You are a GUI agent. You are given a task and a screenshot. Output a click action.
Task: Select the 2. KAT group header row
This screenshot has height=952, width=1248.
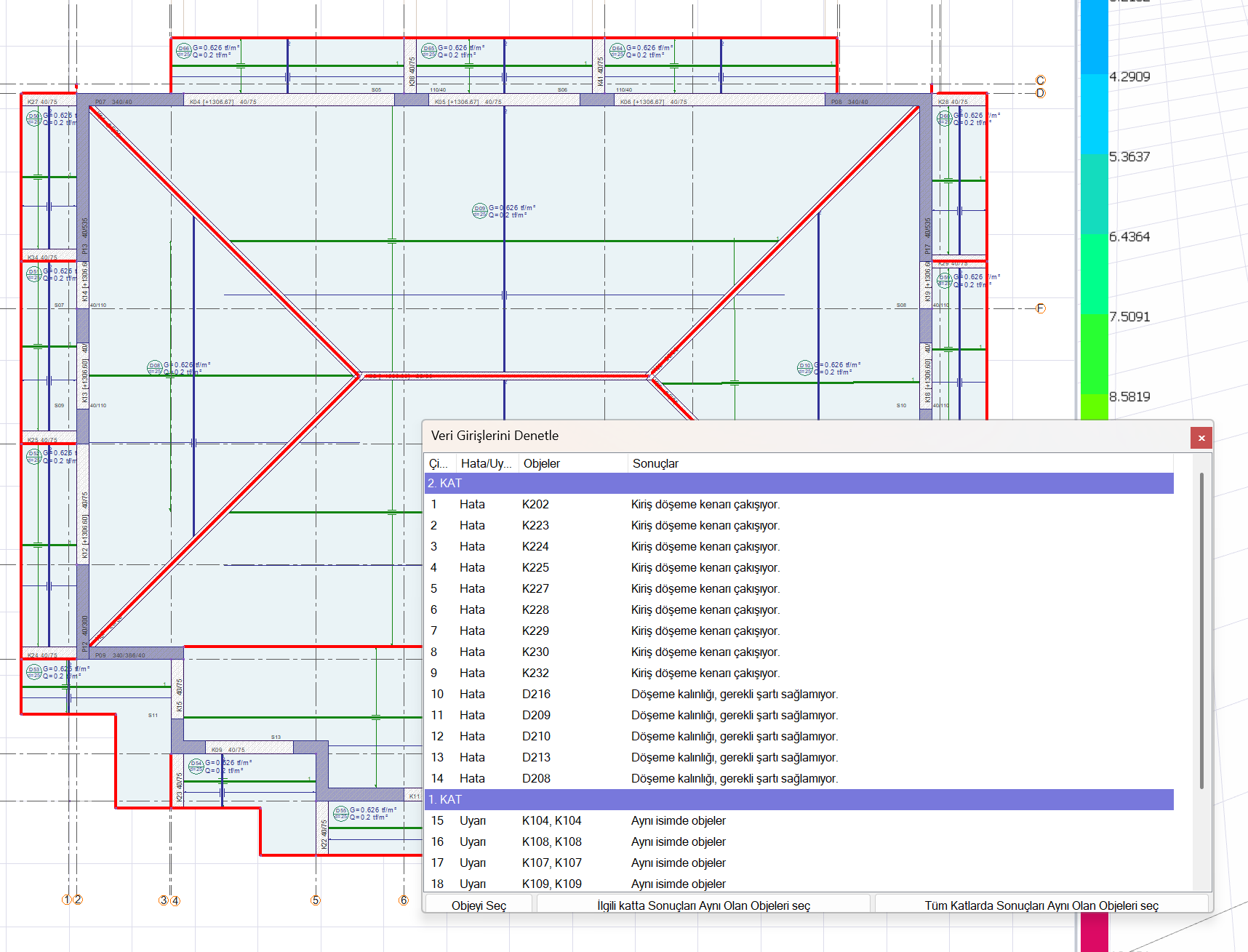[x=799, y=484]
